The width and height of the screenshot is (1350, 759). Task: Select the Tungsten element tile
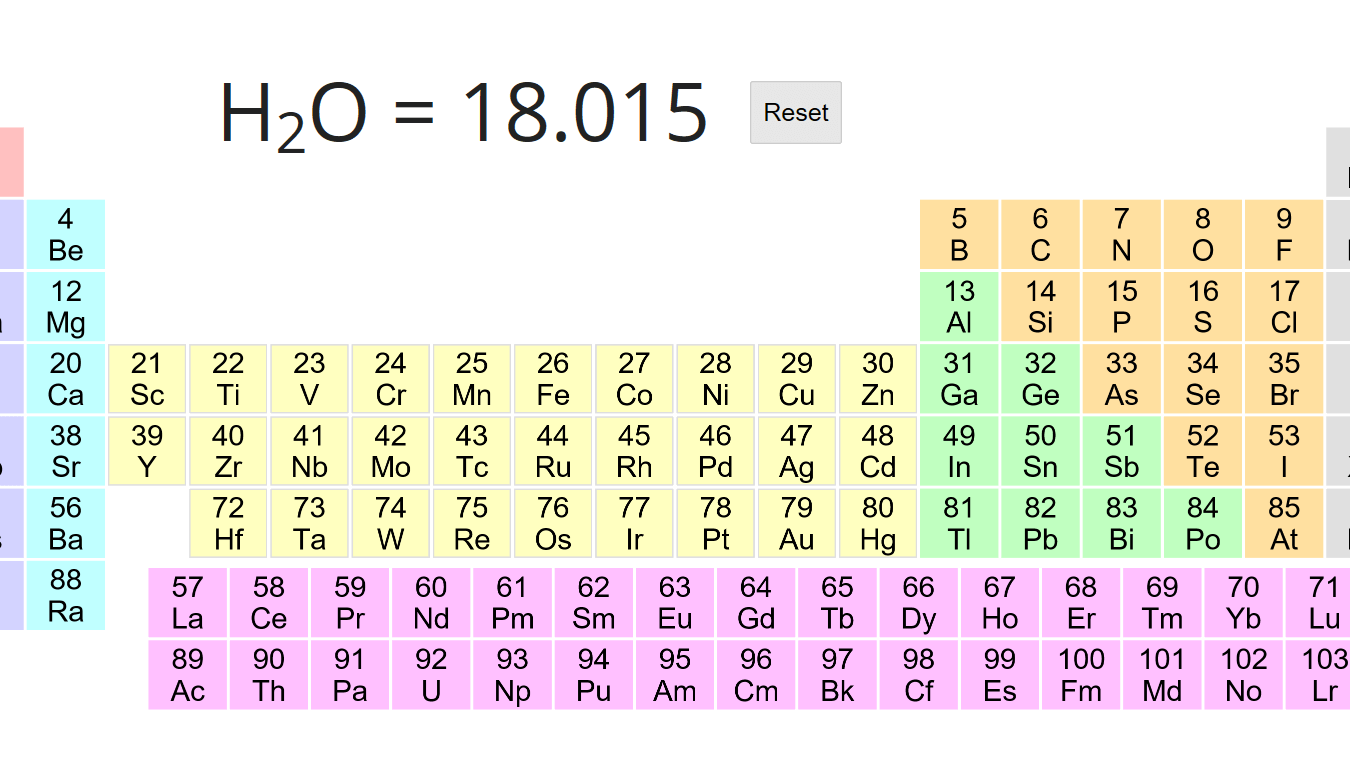[390, 523]
